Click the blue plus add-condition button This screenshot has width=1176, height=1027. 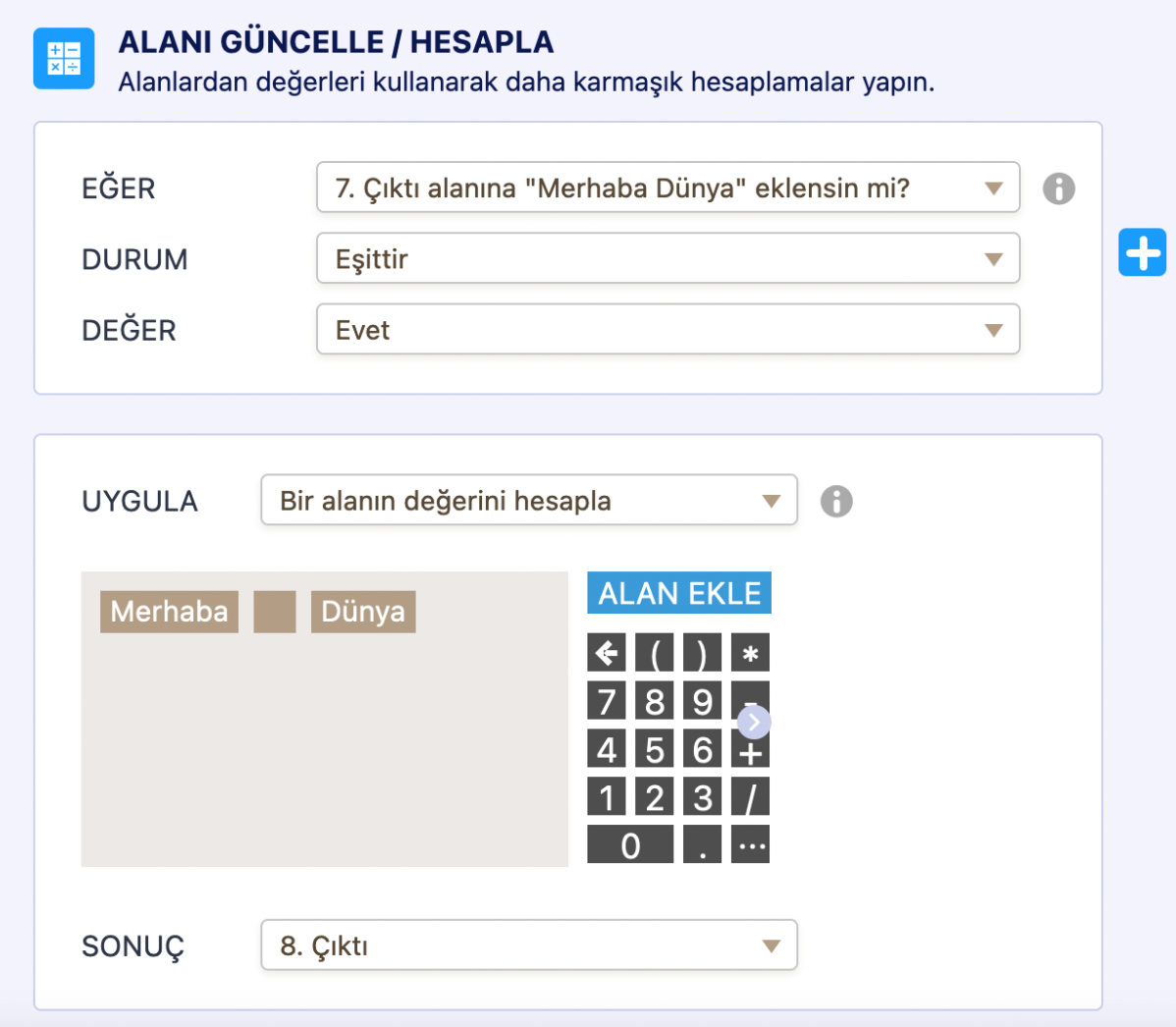coord(1142,252)
